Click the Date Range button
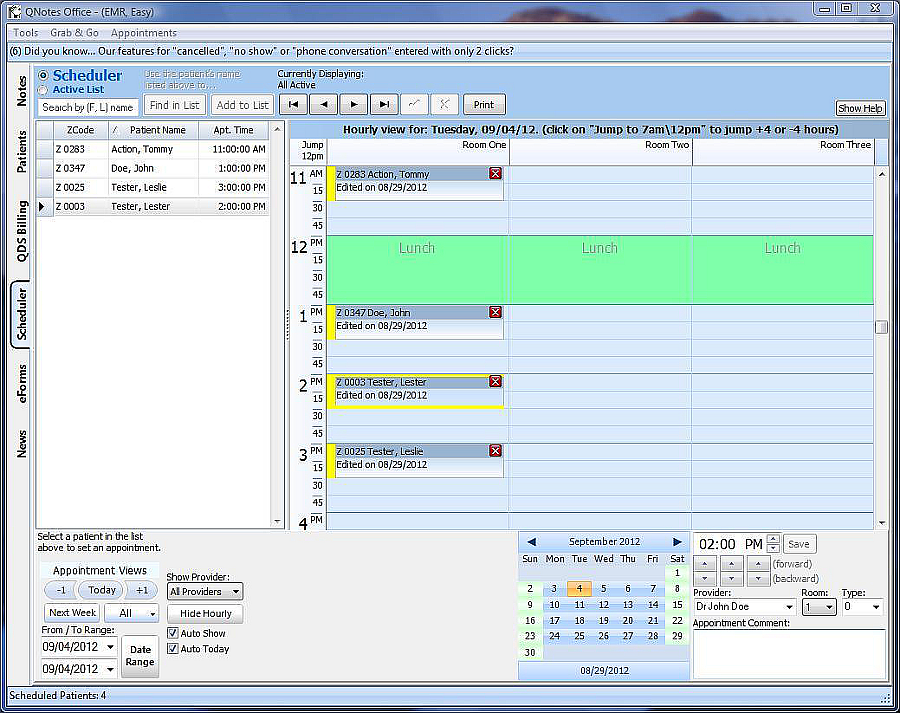The height and width of the screenshot is (713, 900). tap(140, 656)
